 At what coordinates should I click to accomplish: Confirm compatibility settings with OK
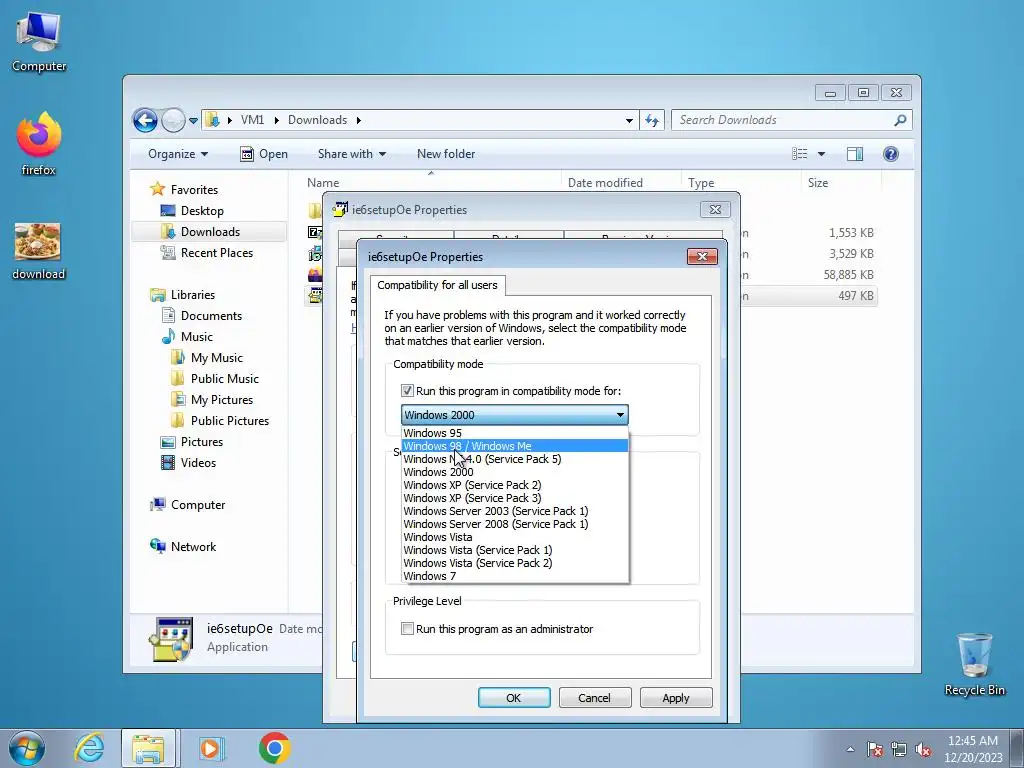tap(514, 698)
